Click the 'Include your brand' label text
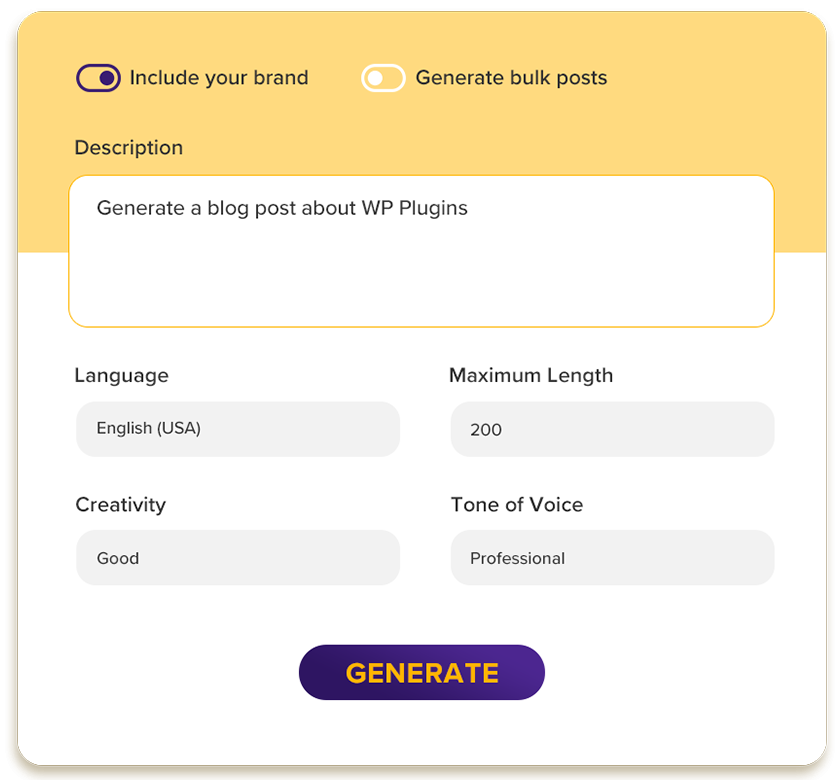840x780 pixels. (x=219, y=78)
